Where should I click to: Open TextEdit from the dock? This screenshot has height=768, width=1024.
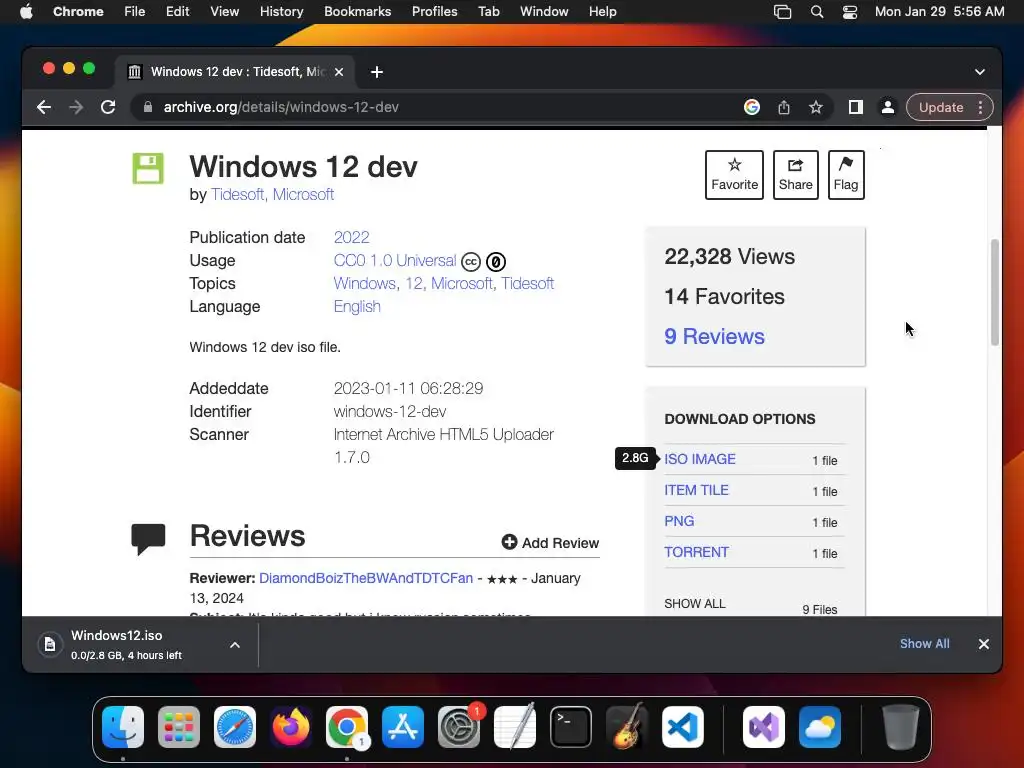515,727
